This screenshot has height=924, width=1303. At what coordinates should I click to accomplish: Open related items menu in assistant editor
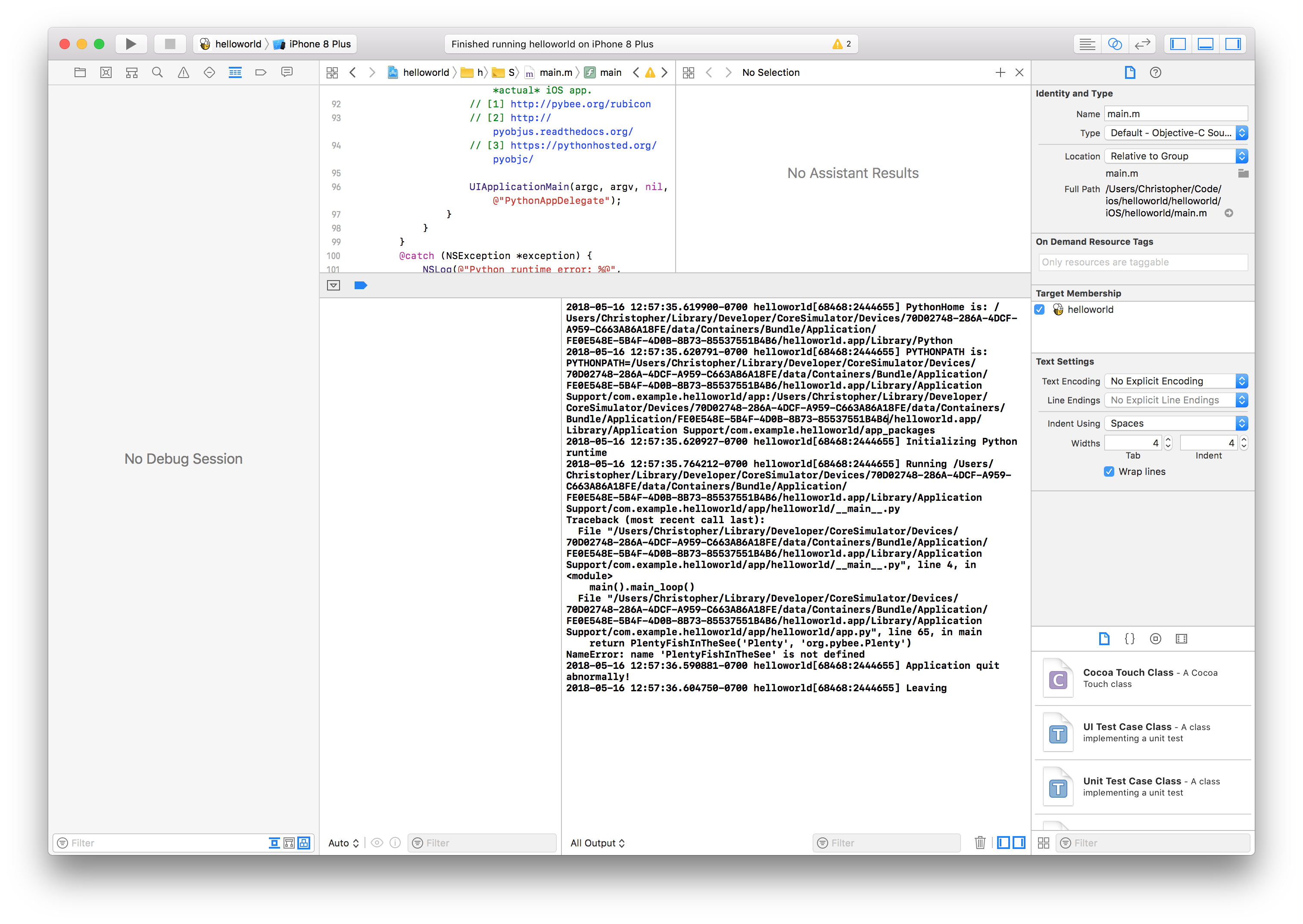click(688, 72)
